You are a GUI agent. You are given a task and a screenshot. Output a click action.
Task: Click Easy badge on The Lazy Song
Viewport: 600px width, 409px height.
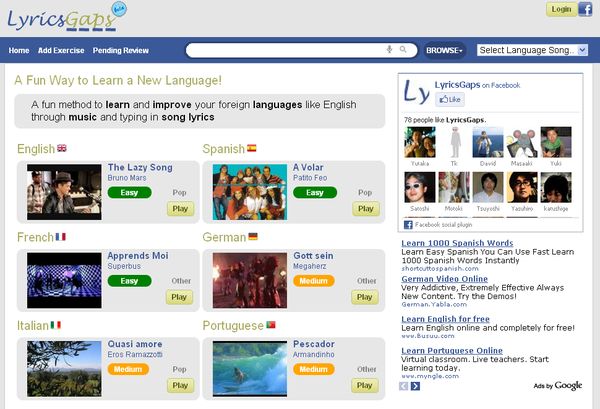click(129, 192)
